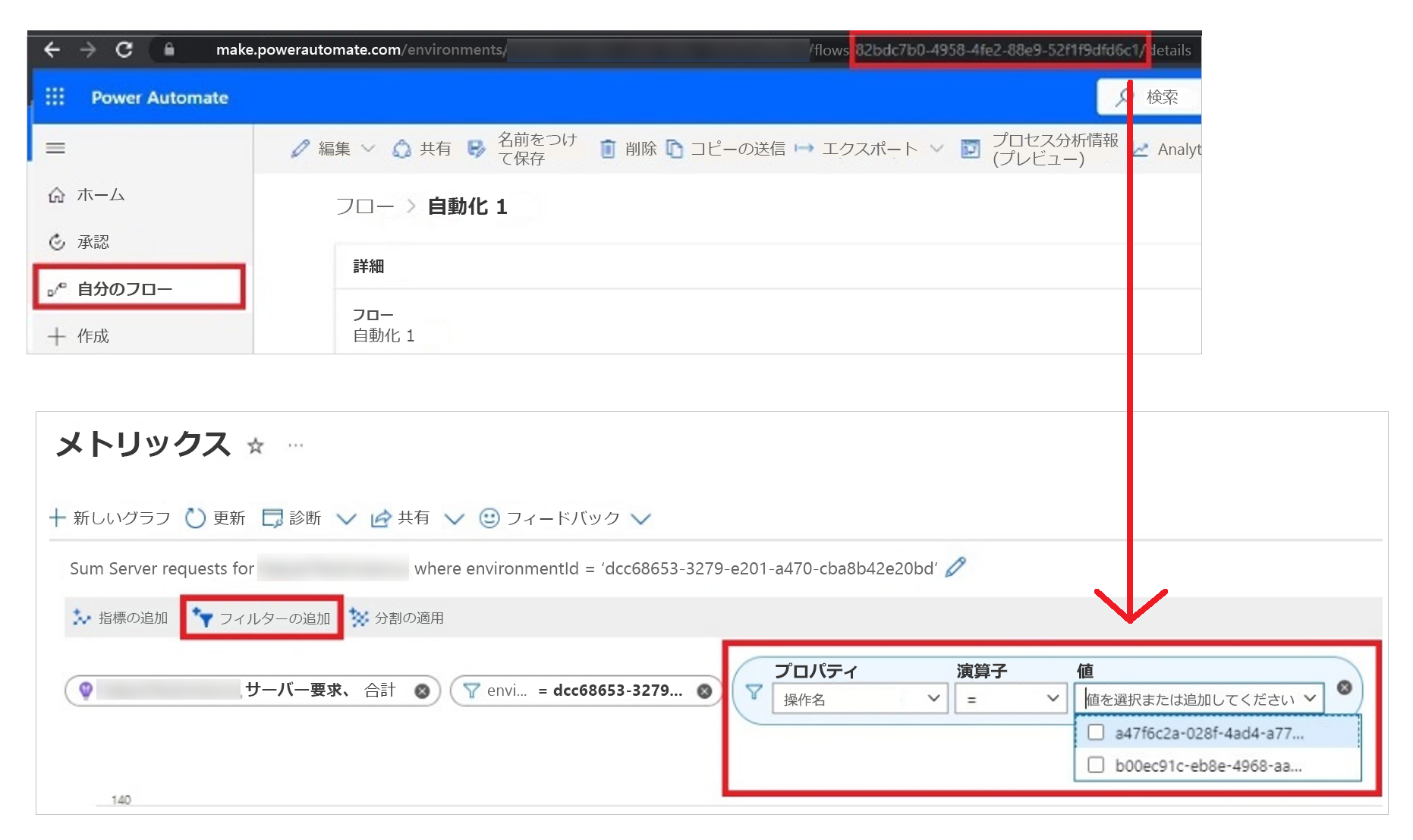Click 共有 in the Metrics toolbar
The width and height of the screenshot is (1413, 840).
400,518
